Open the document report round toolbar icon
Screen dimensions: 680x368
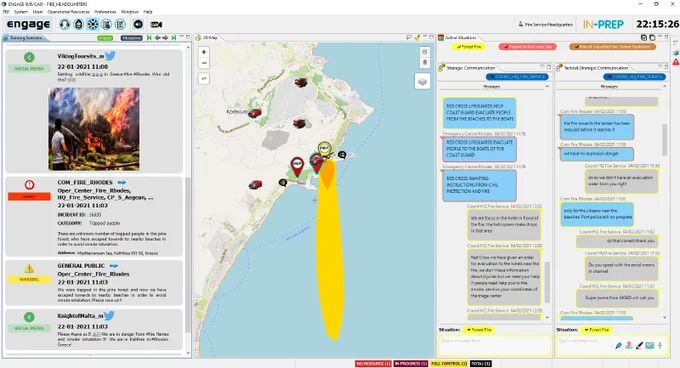pos(120,24)
